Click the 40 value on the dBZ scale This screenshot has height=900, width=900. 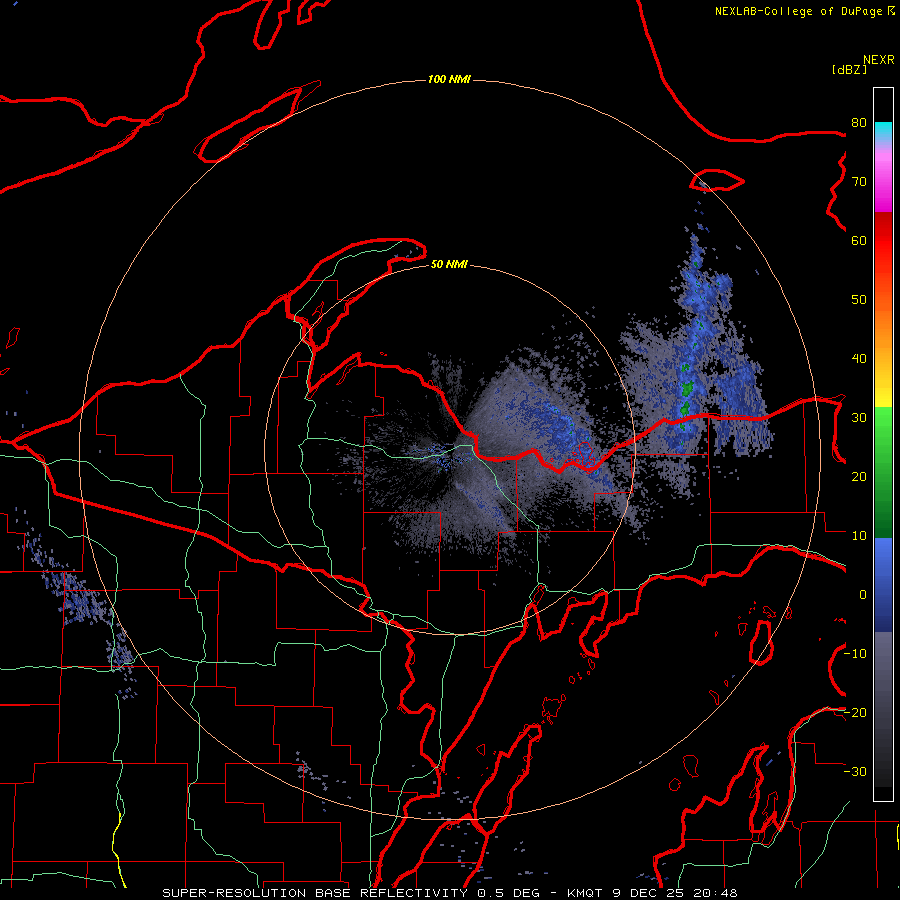pos(859,359)
